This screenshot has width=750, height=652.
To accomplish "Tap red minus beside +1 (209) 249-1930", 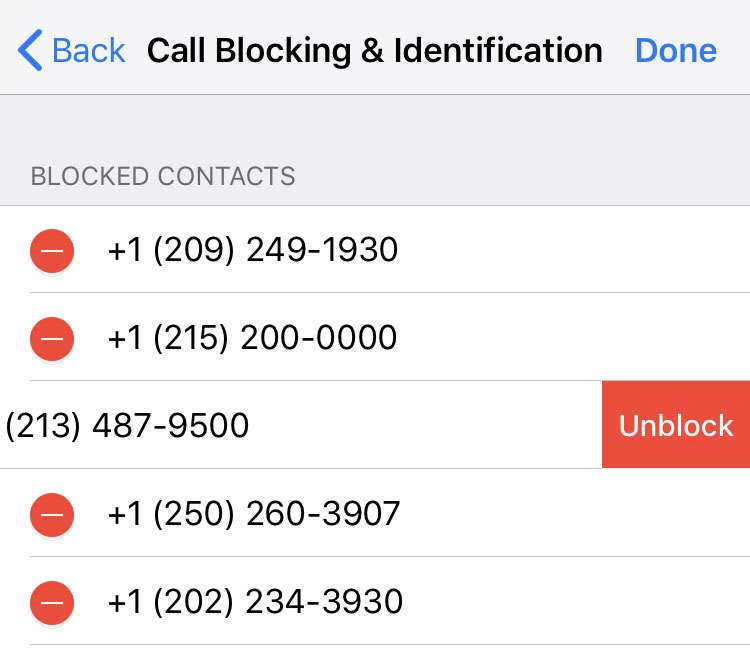I will [x=52, y=250].
